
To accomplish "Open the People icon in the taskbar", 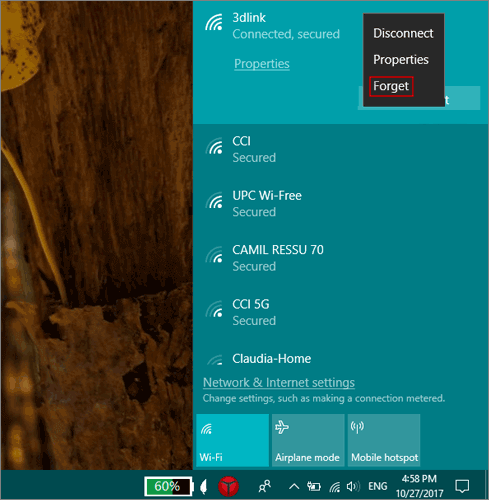I will click(x=265, y=486).
